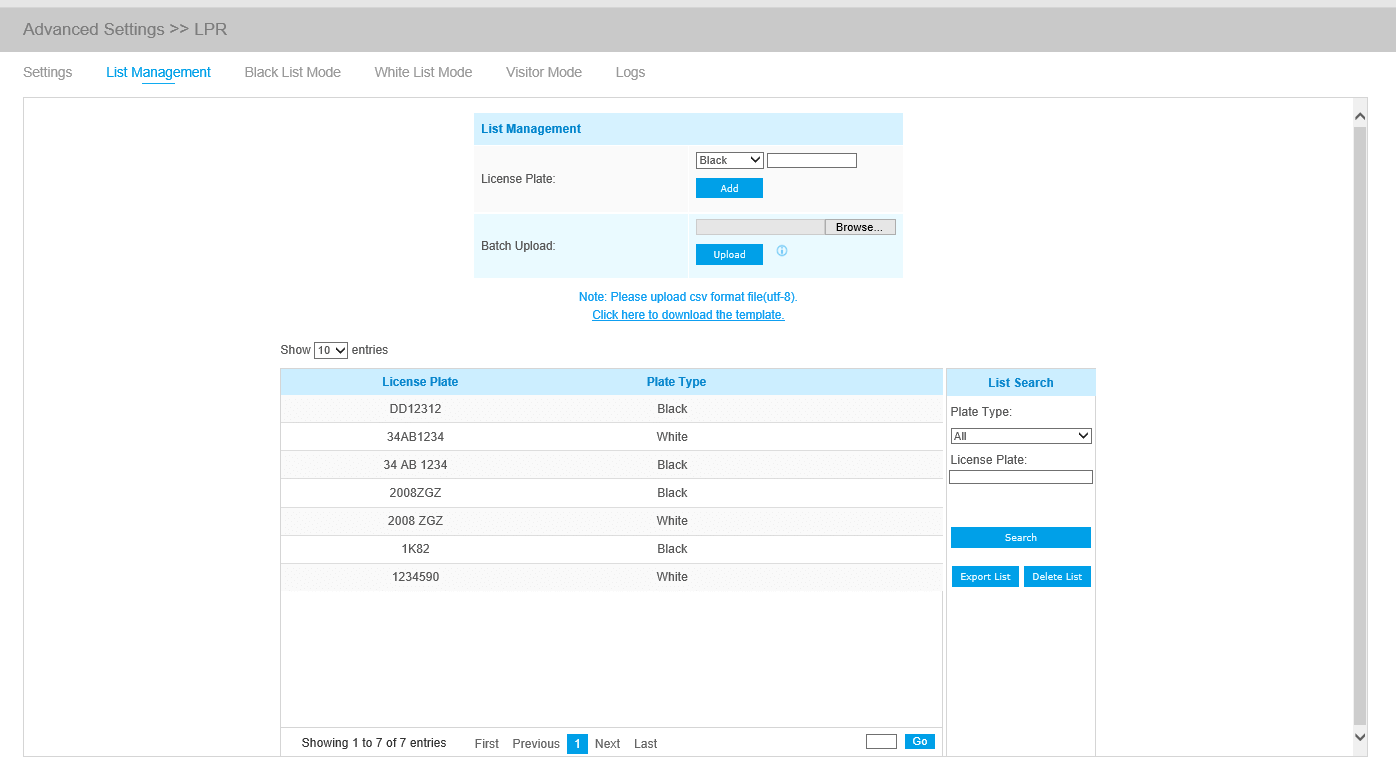The width and height of the screenshot is (1396, 764).
Task: Click the page number input box
Action: click(x=881, y=741)
